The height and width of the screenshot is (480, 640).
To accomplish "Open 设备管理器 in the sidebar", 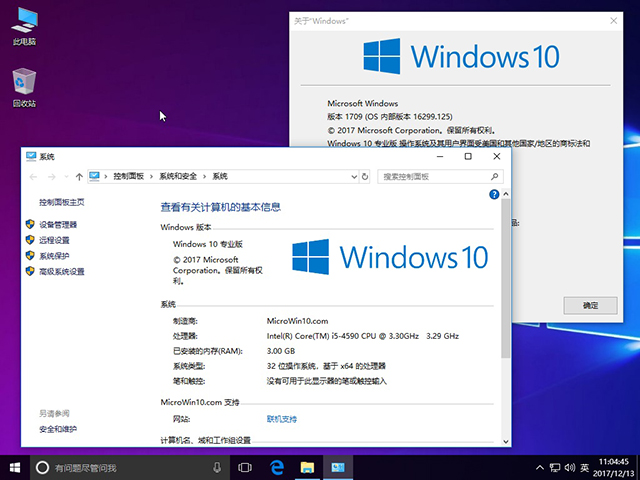I will [58, 224].
